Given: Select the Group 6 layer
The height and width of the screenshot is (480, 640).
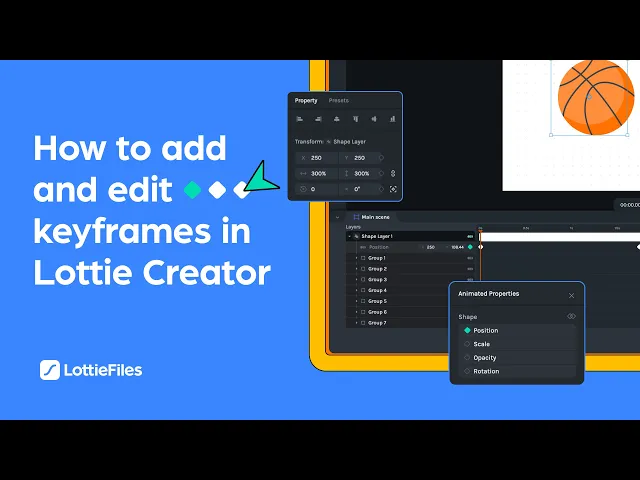Looking at the screenshot, I should tap(377, 312).
